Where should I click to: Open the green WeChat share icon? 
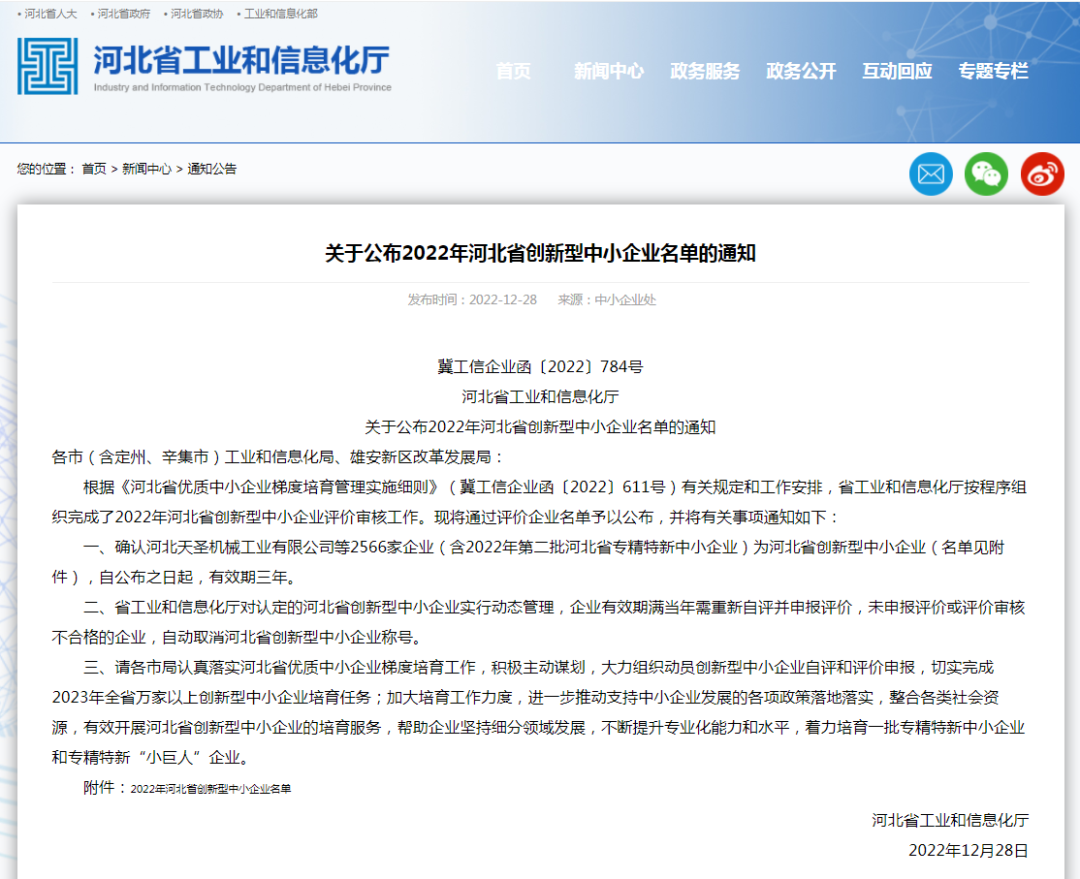coord(986,175)
